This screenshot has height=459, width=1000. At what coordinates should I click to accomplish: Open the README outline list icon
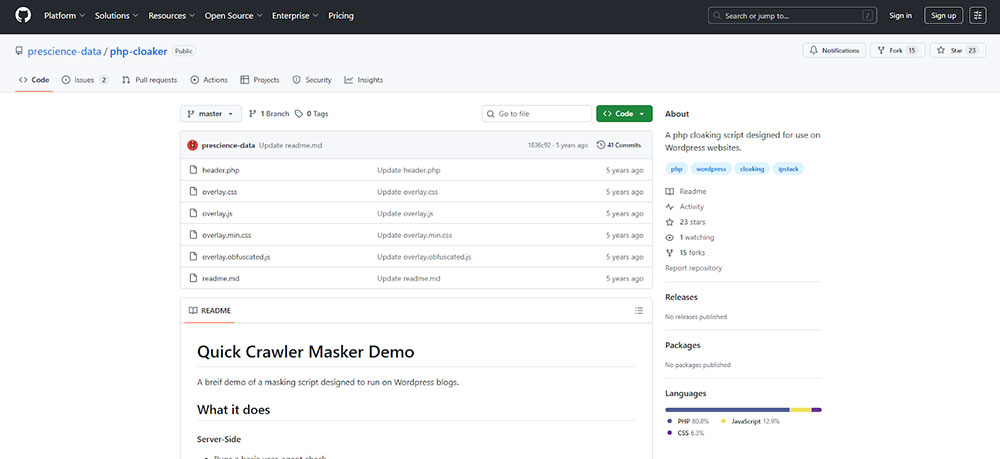(639, 310)
